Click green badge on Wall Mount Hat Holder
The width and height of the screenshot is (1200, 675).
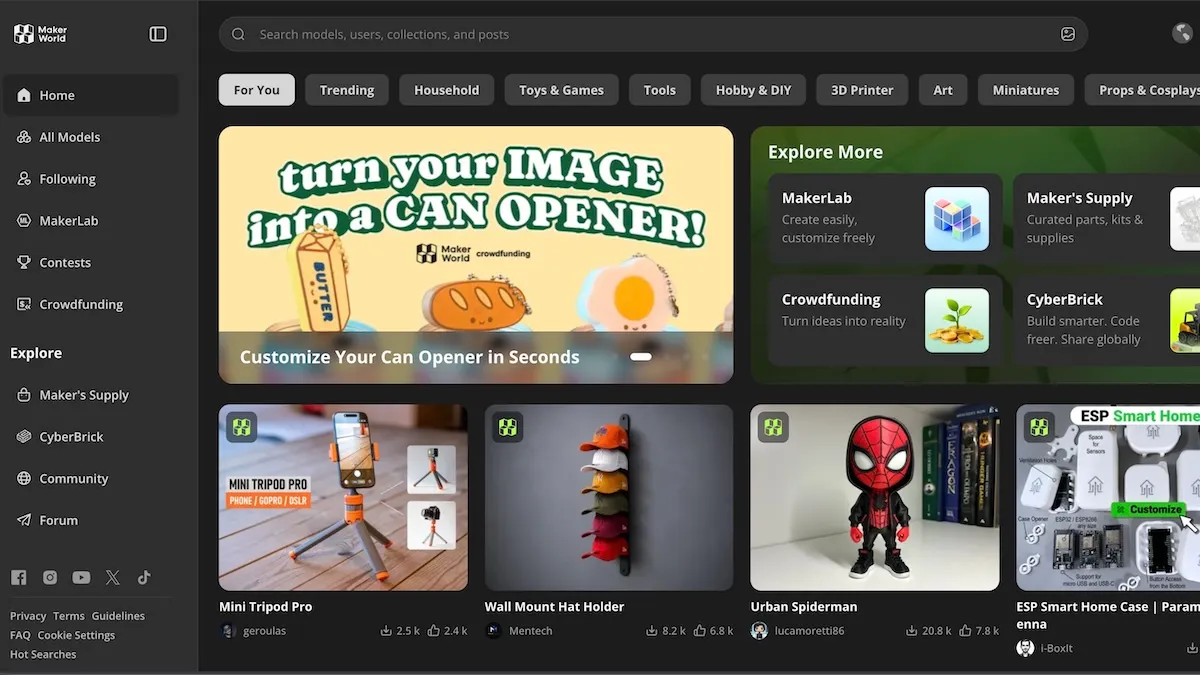508,427
